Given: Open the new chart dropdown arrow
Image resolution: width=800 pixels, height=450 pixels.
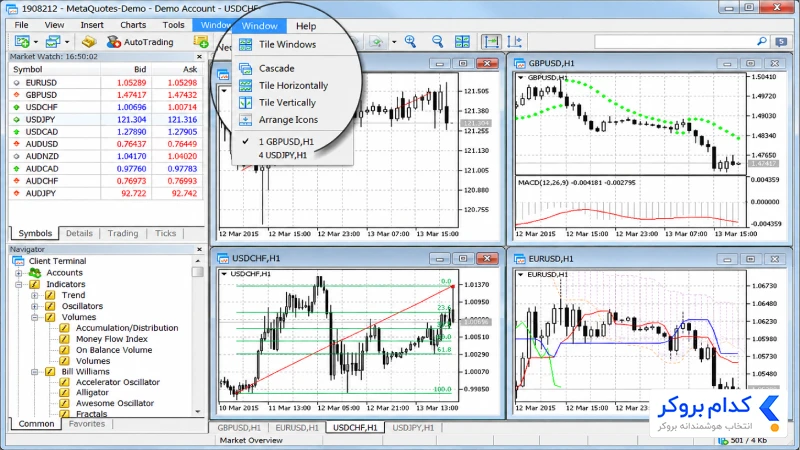Looking at the screenshot, I should coord(36,42).
